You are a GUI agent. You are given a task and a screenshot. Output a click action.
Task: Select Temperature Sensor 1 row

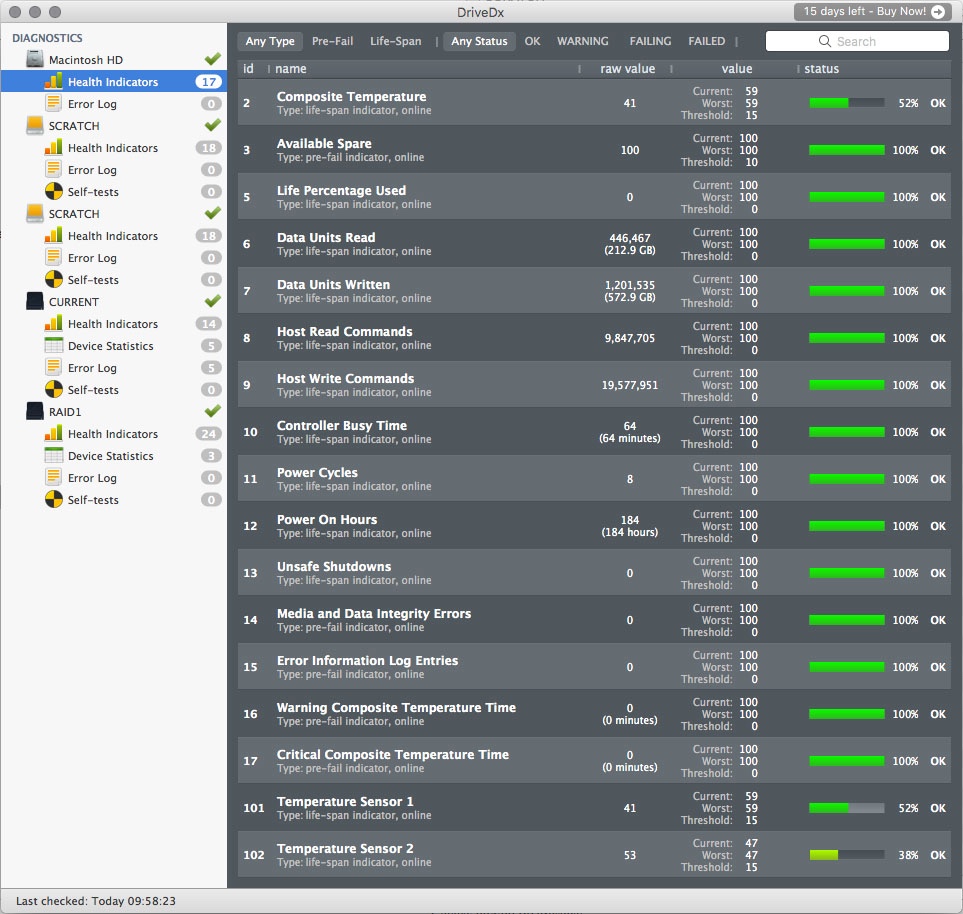(595, 808)
